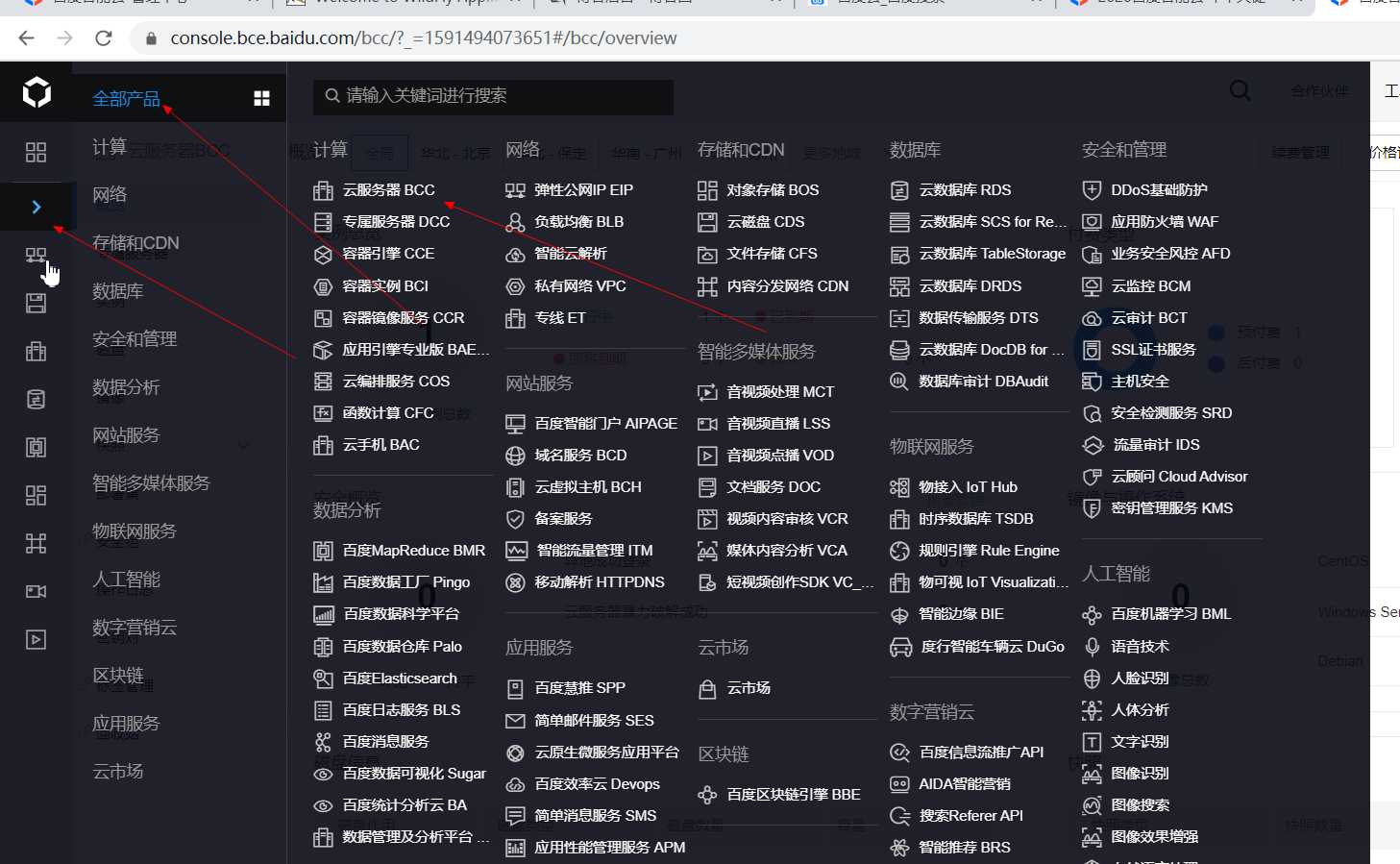Viewport: 1400px width, 864px height.
Task: Click the 语音技术 microphone icon
Action: [x=1092, y=647]
